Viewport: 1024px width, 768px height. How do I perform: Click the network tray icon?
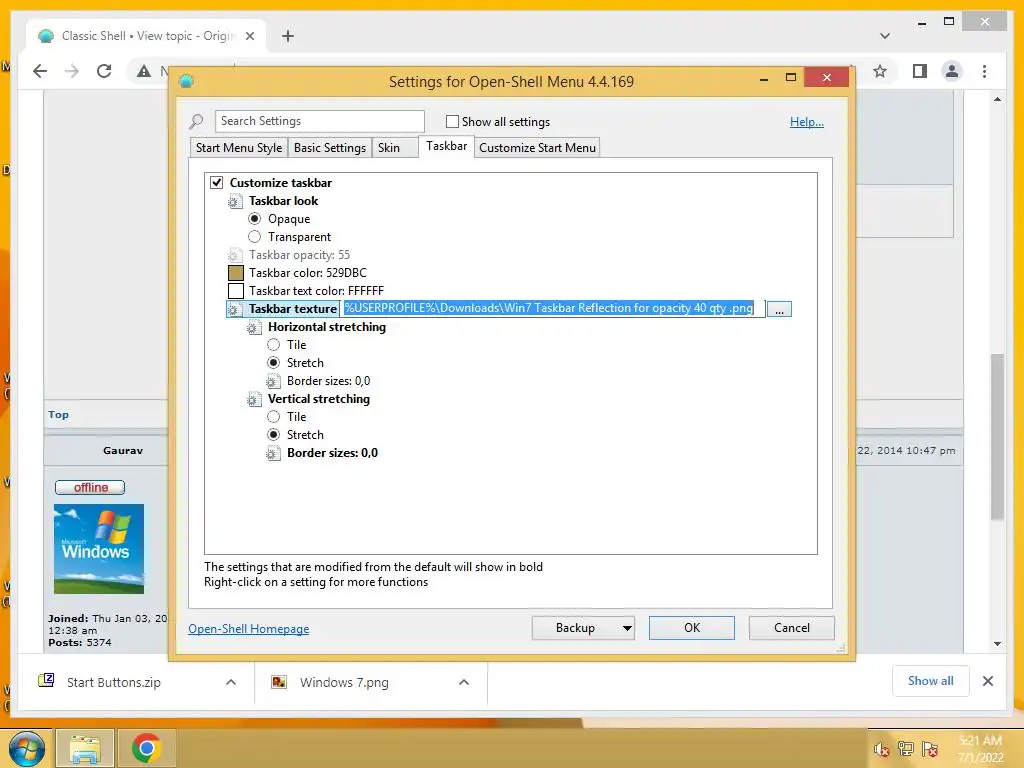(x=906, y=749)
